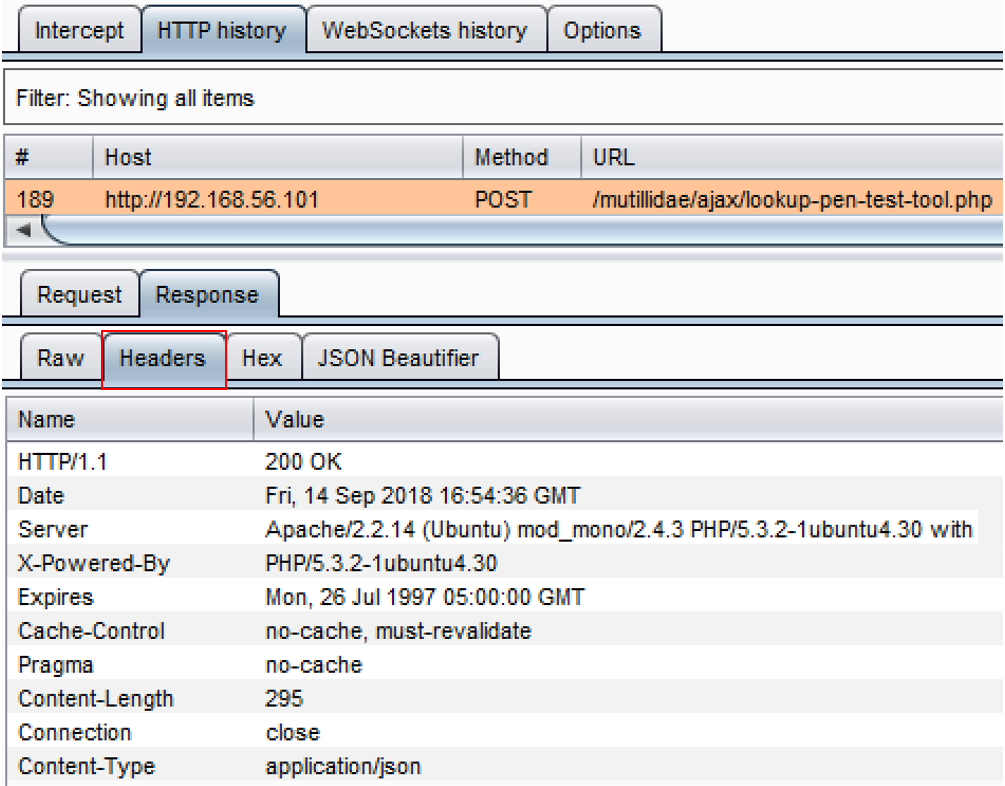Select the Date header name
Screen dimensions: 1005x786
41,496
